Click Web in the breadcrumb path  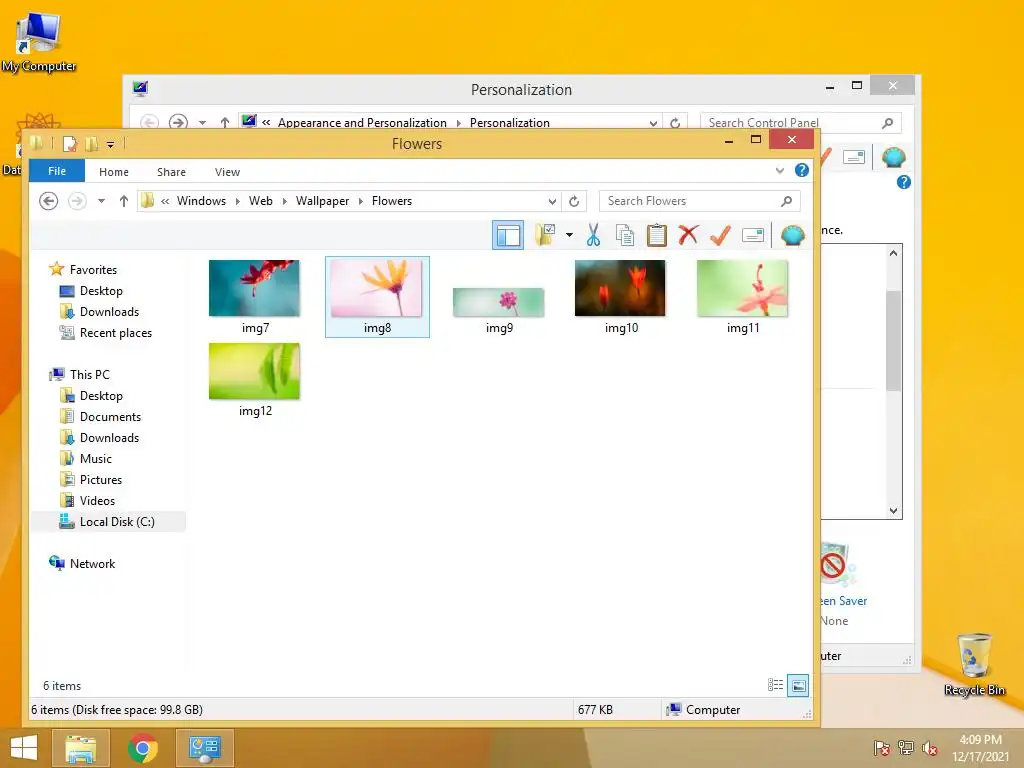pos(261,201)
